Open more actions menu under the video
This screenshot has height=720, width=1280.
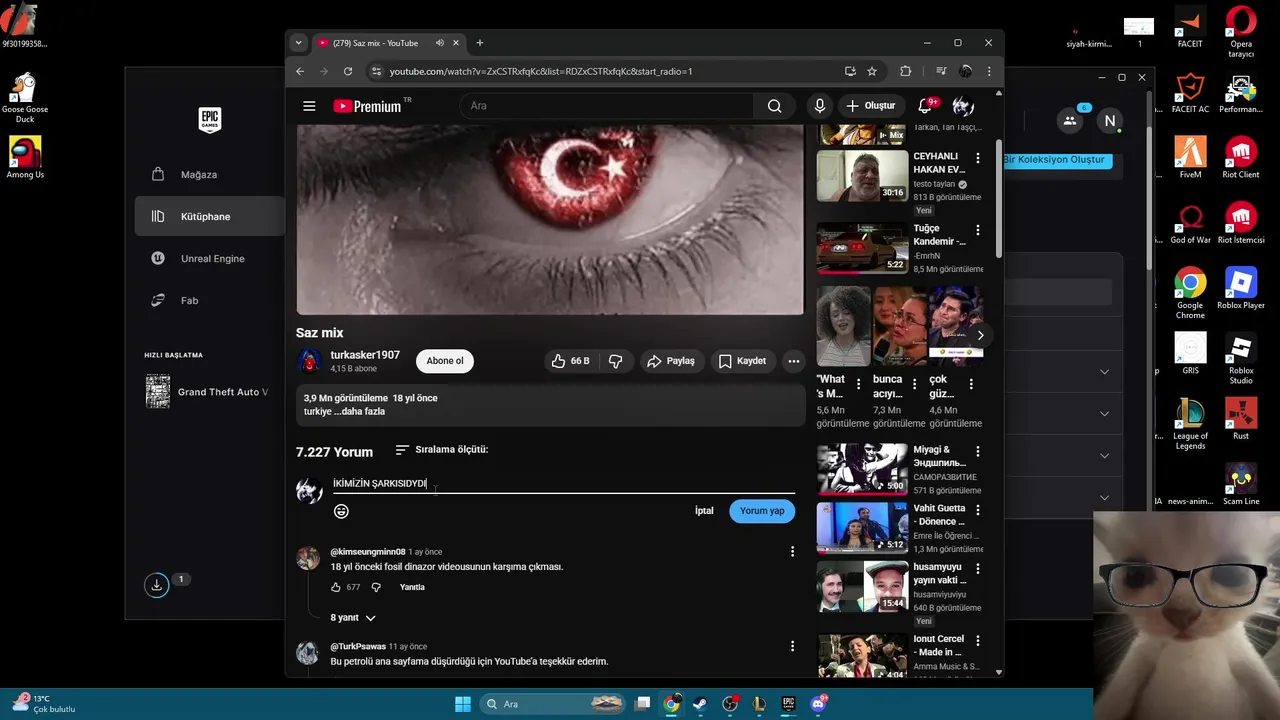pos(793,361)
